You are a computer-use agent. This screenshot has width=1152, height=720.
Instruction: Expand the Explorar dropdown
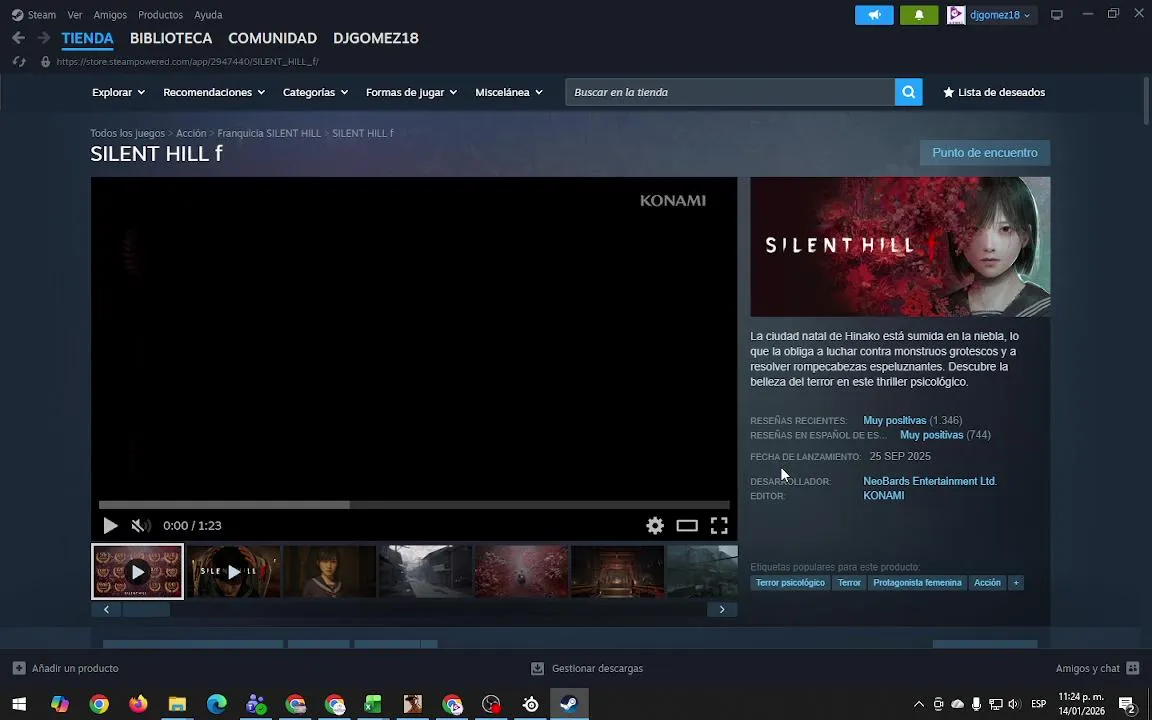pyautogui.click(x=118, y=92)
